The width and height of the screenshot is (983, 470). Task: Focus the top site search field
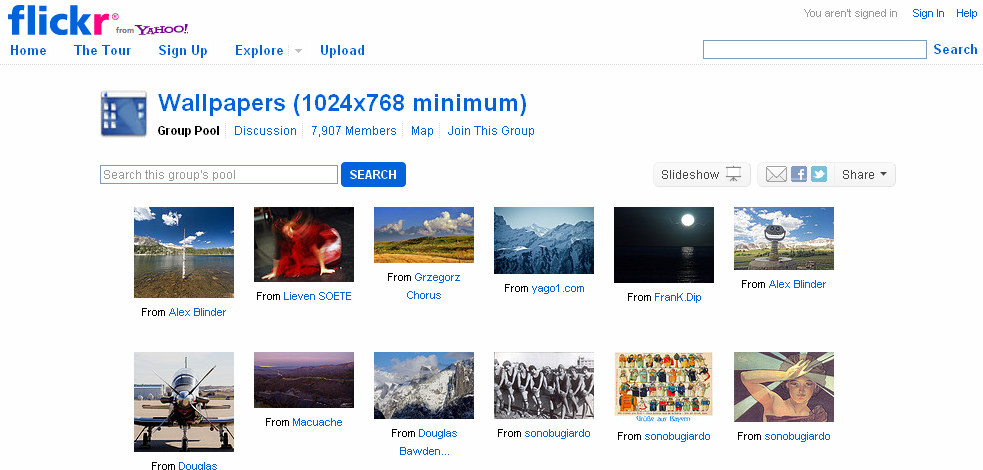coord(814,50)
